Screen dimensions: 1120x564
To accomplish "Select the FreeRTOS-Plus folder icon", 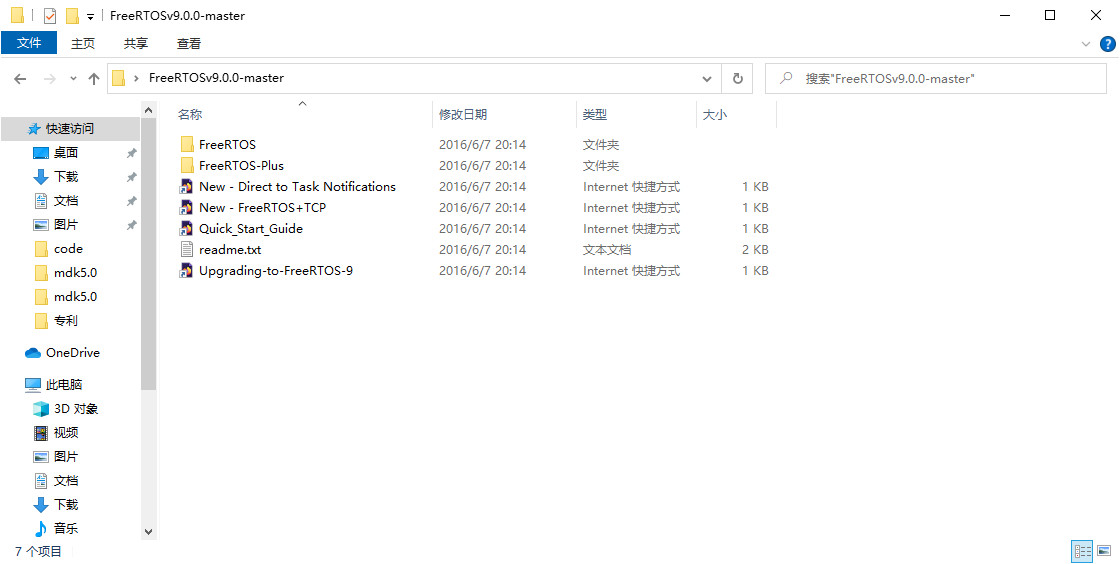I will tap(187, 166).
